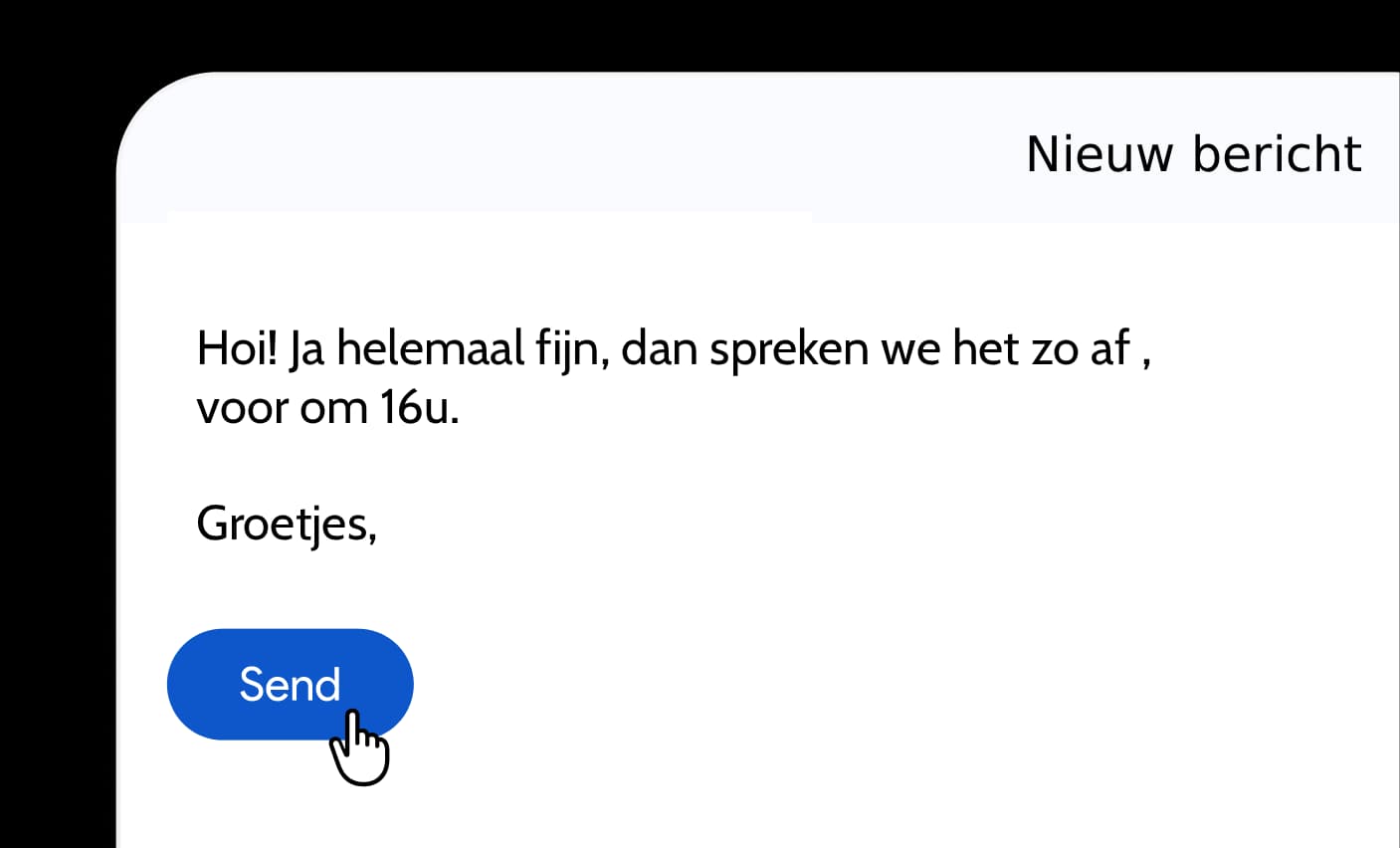Viewport: 1400px width, 848px height.
Task: Place cursor on the word "spreken"
Action: (x=788, y=349)
